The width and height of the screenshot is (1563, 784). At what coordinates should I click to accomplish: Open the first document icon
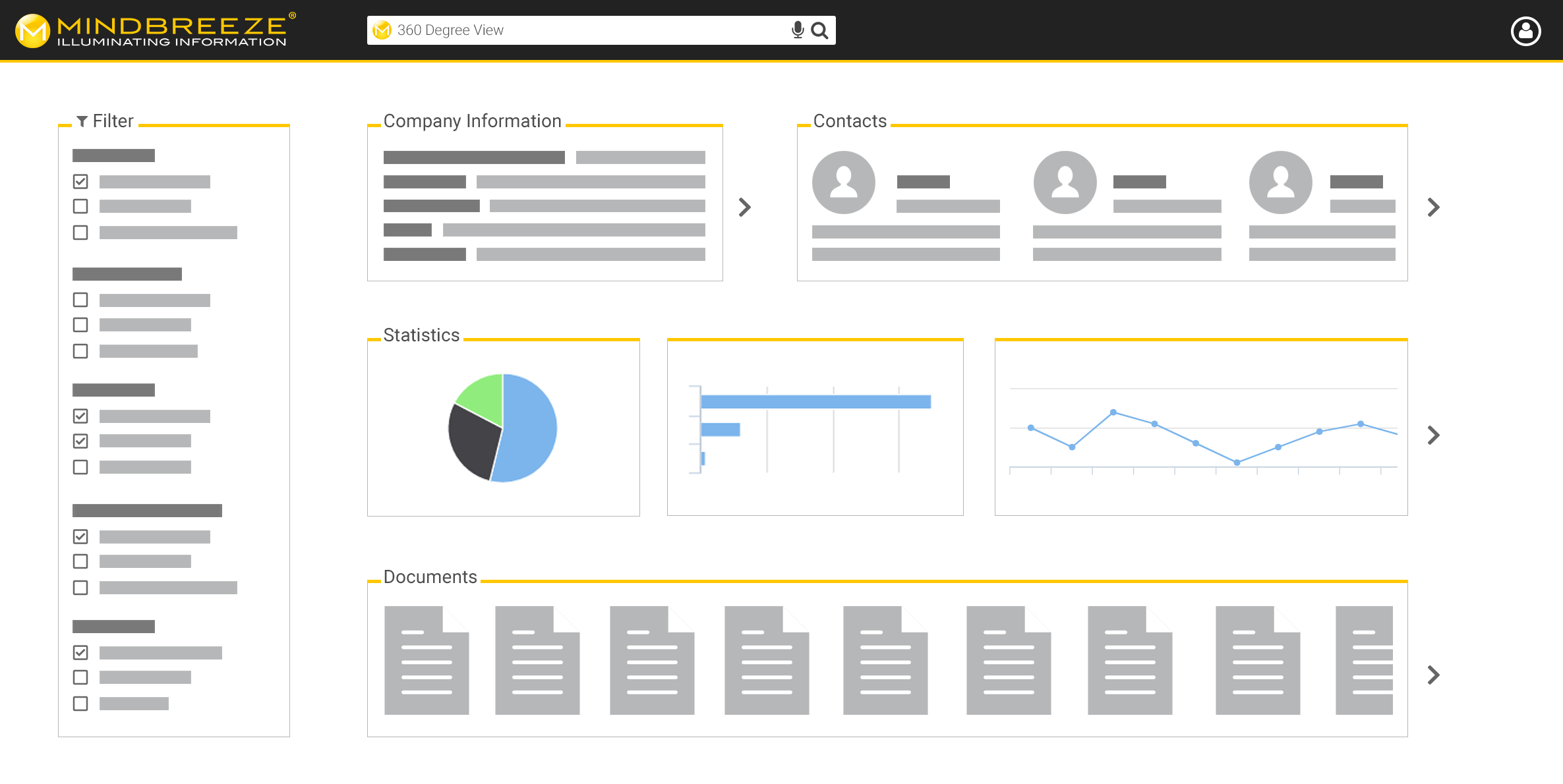(x=427, y=660)
